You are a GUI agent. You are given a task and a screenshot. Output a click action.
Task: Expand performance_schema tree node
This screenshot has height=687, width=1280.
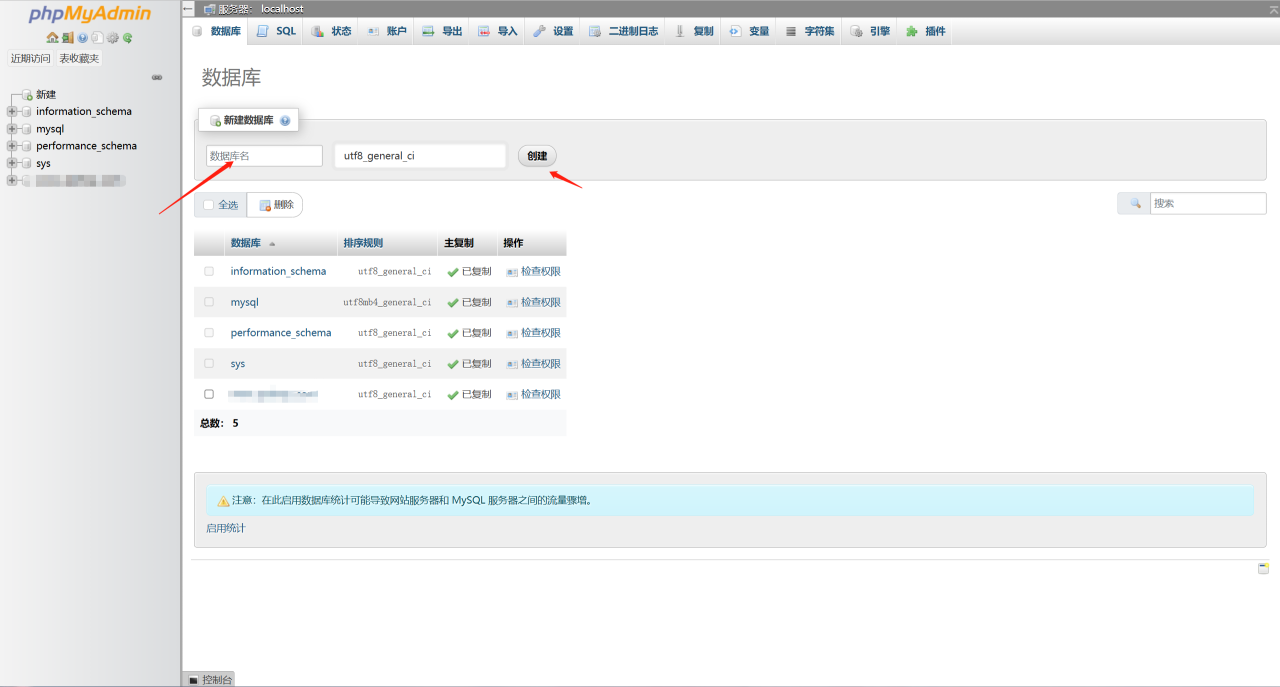click(12, 146)
